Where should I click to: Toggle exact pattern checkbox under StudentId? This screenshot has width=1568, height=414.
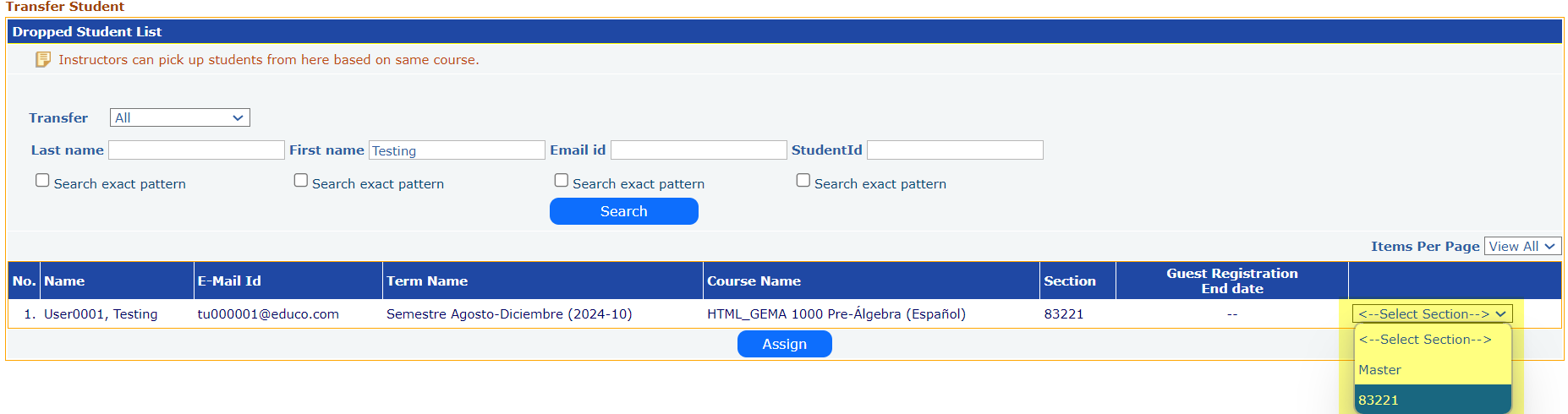803,181
